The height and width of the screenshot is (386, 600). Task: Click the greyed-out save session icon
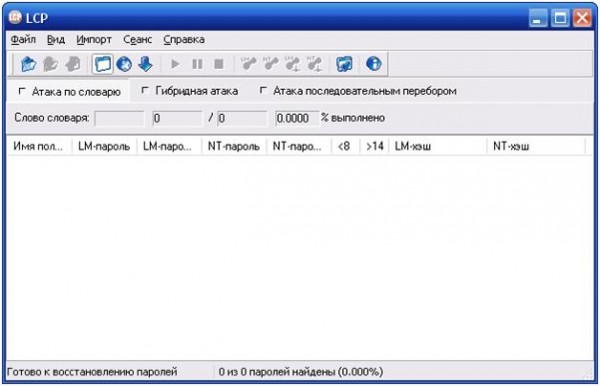point(73,64)
